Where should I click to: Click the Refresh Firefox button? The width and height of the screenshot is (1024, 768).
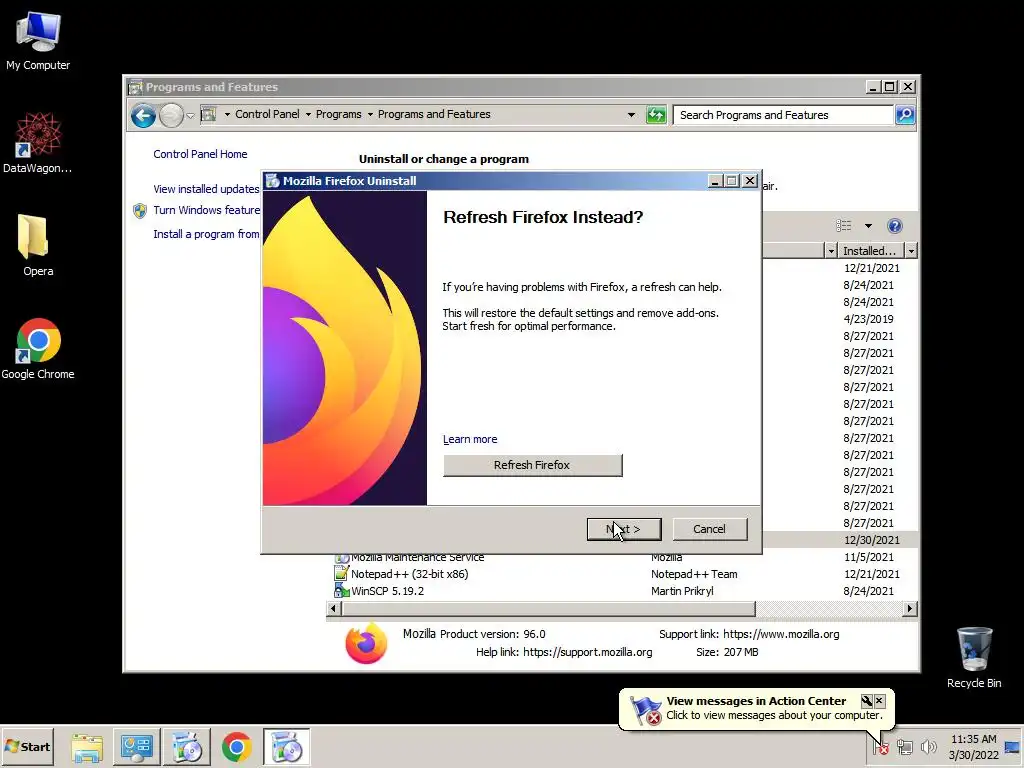(x=532, y=465)
